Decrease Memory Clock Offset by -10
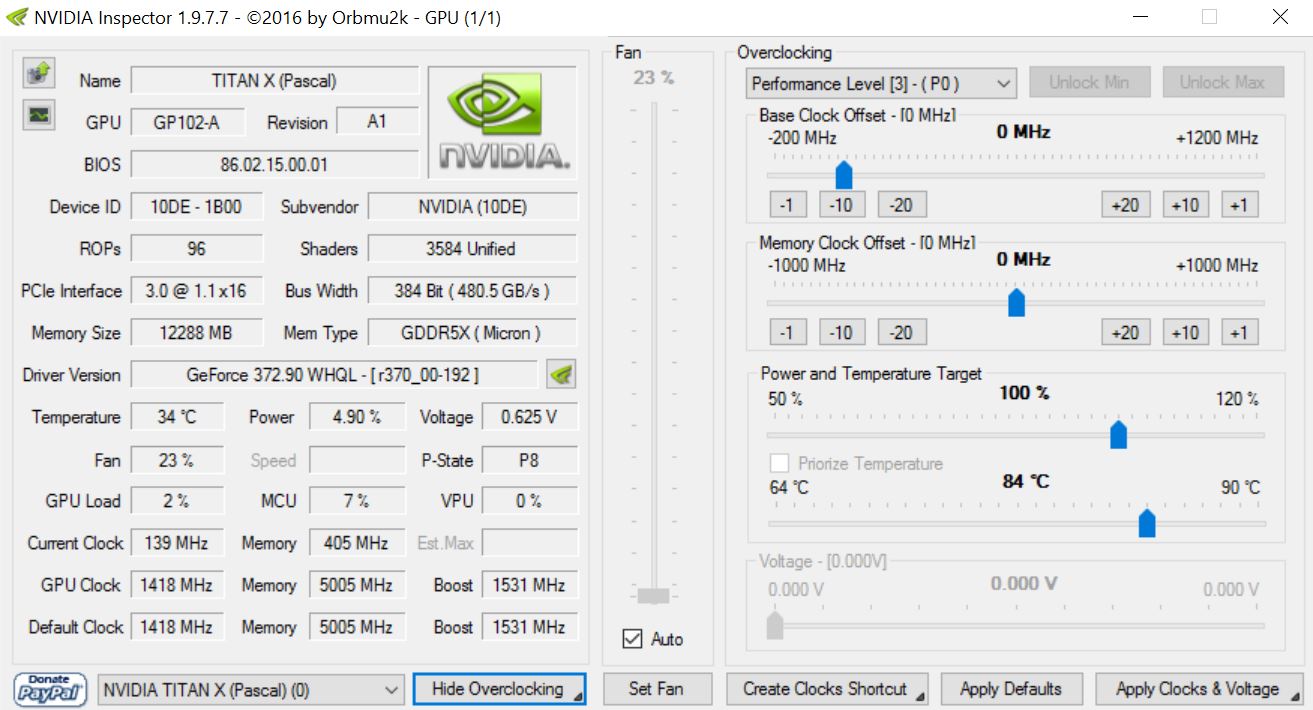 tap(842, 333)
